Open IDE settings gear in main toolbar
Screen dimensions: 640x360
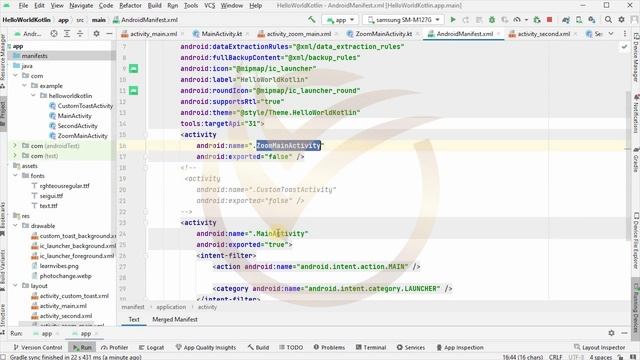(x=621, y=20)
